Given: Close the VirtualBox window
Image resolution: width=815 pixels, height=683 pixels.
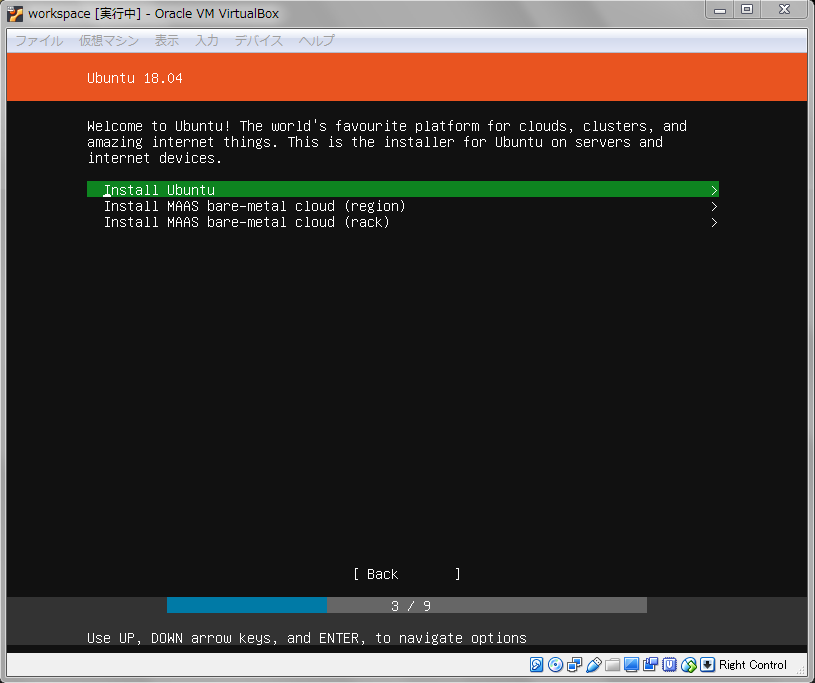Looking at the screenshot, I should [784, 10].
